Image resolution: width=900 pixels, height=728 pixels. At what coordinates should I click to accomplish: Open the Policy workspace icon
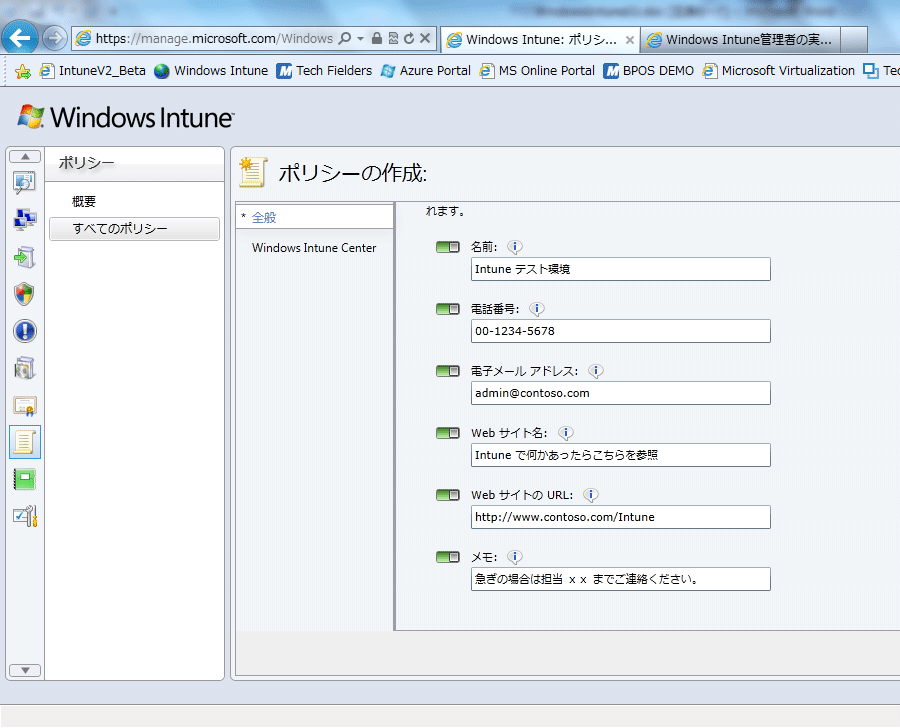pos(25,442)
